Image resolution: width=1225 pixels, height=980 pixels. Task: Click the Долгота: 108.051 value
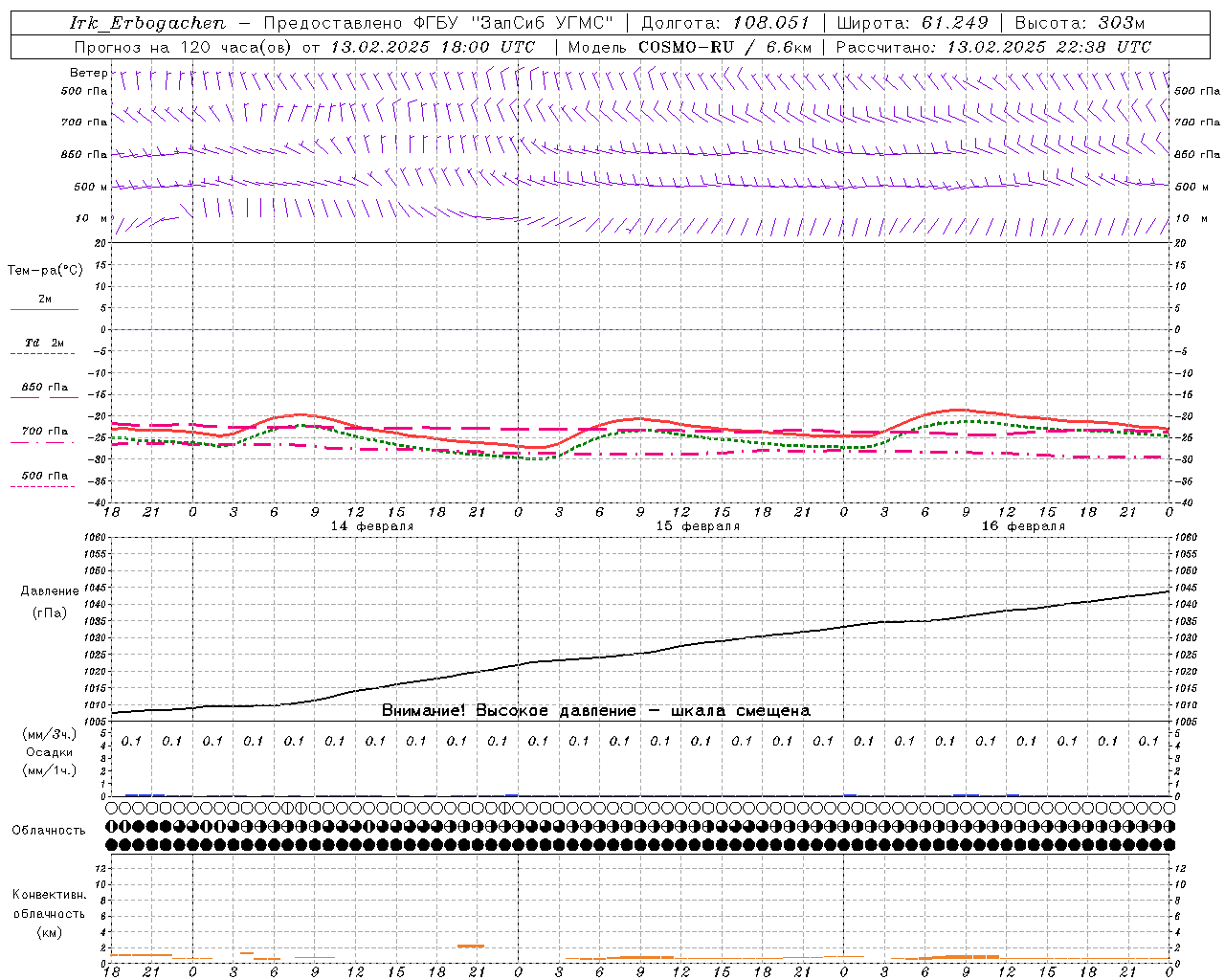725,23
